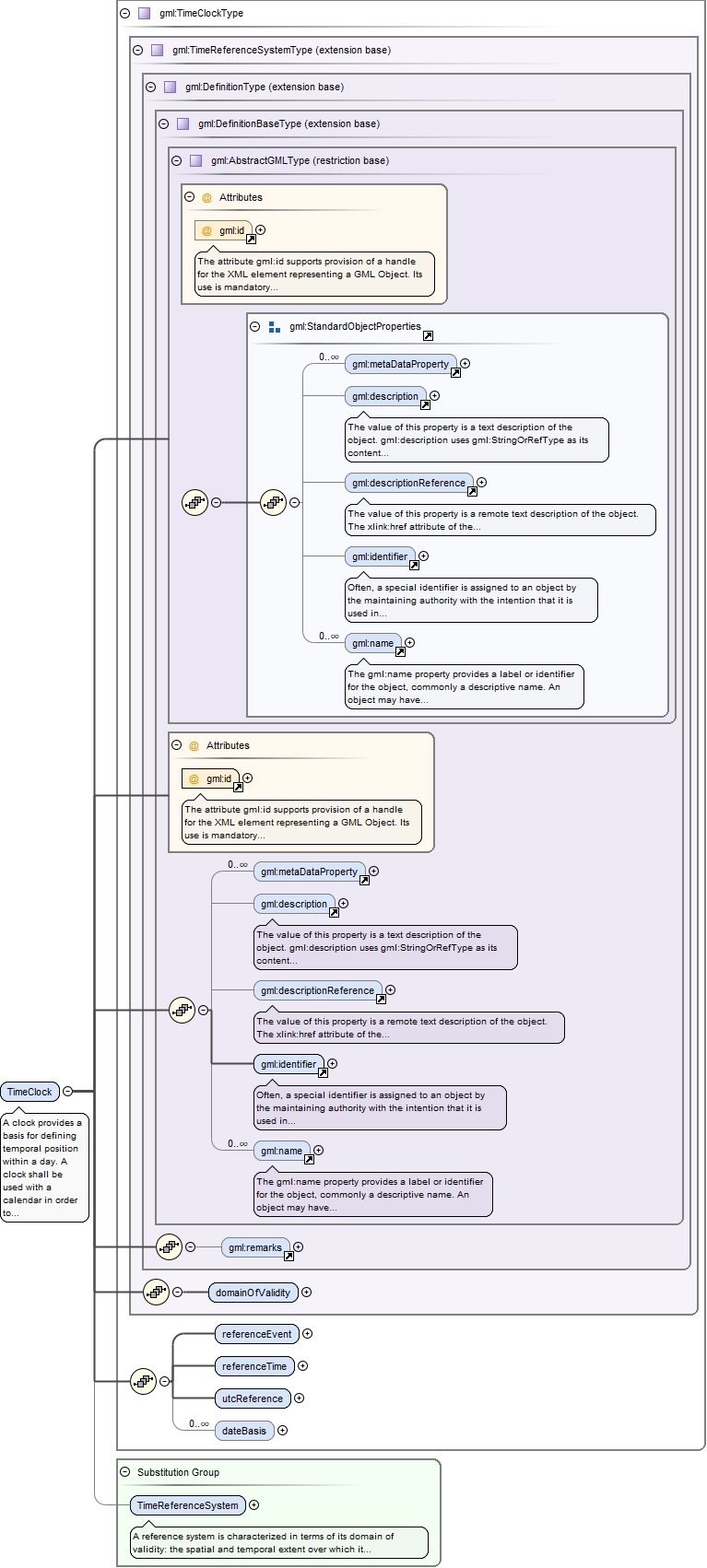The width and height of the screenshot is (707, 1568).
Task: Click the TimeClock description text
Action: pos(43,1167)
